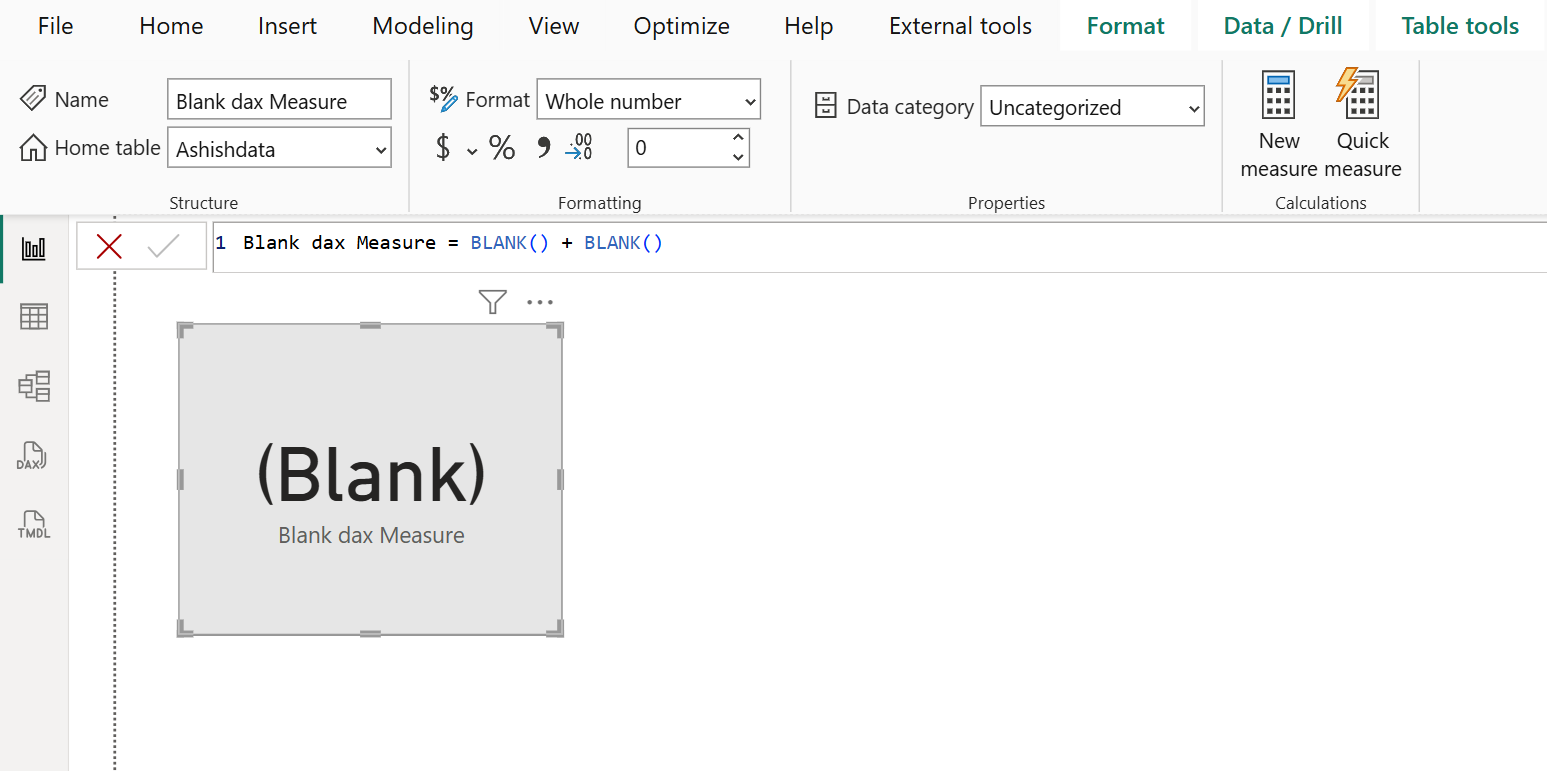Open the External tools tab
The height and width of the screenshot is (771, 1547).
[x=959, y=26]
